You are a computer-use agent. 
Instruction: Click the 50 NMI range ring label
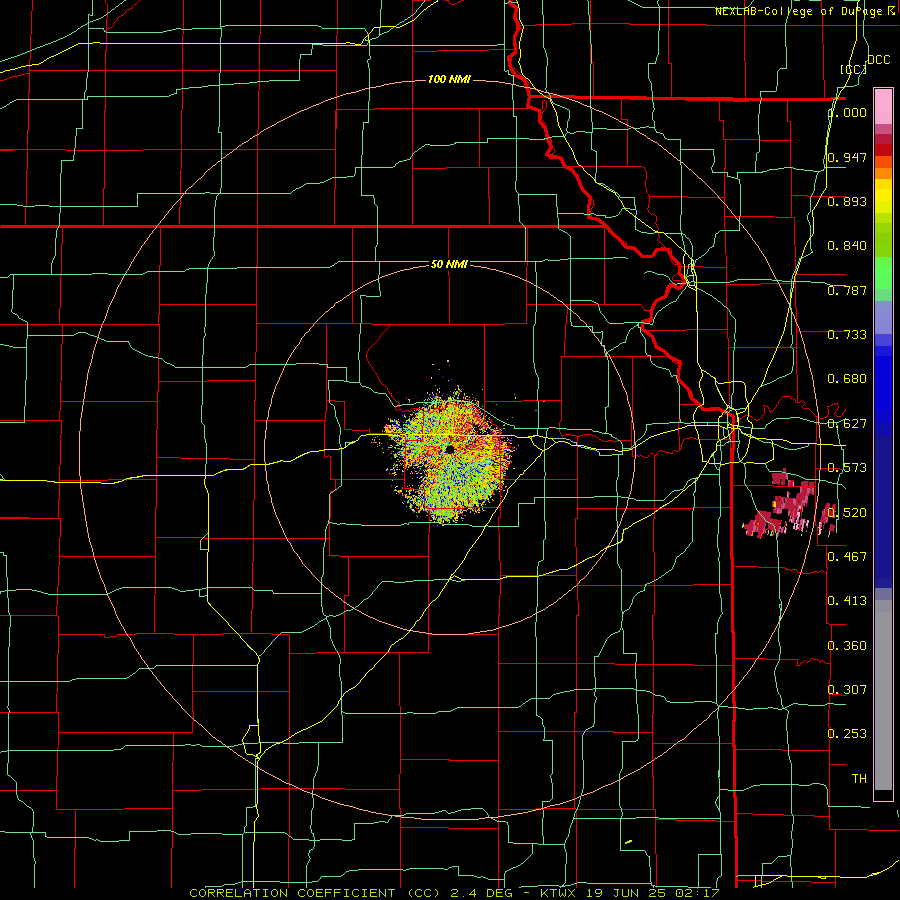tap(449, 264)
